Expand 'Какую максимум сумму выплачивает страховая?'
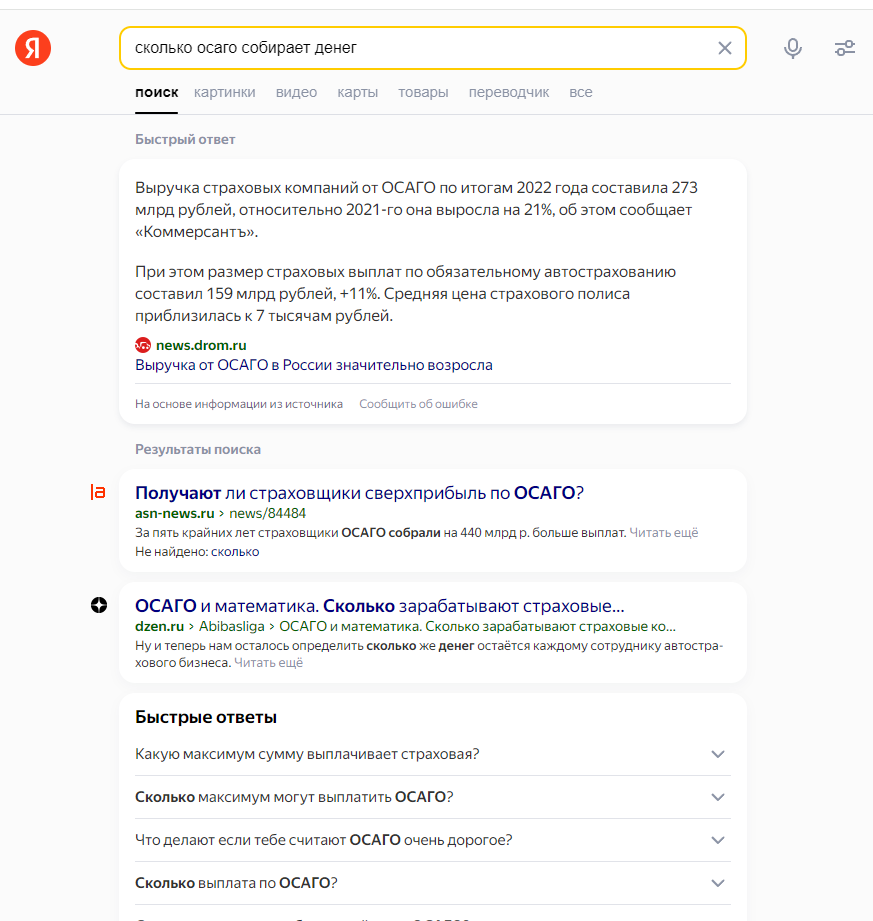Viewport: 873px width, 921px height. pos(433,754)
